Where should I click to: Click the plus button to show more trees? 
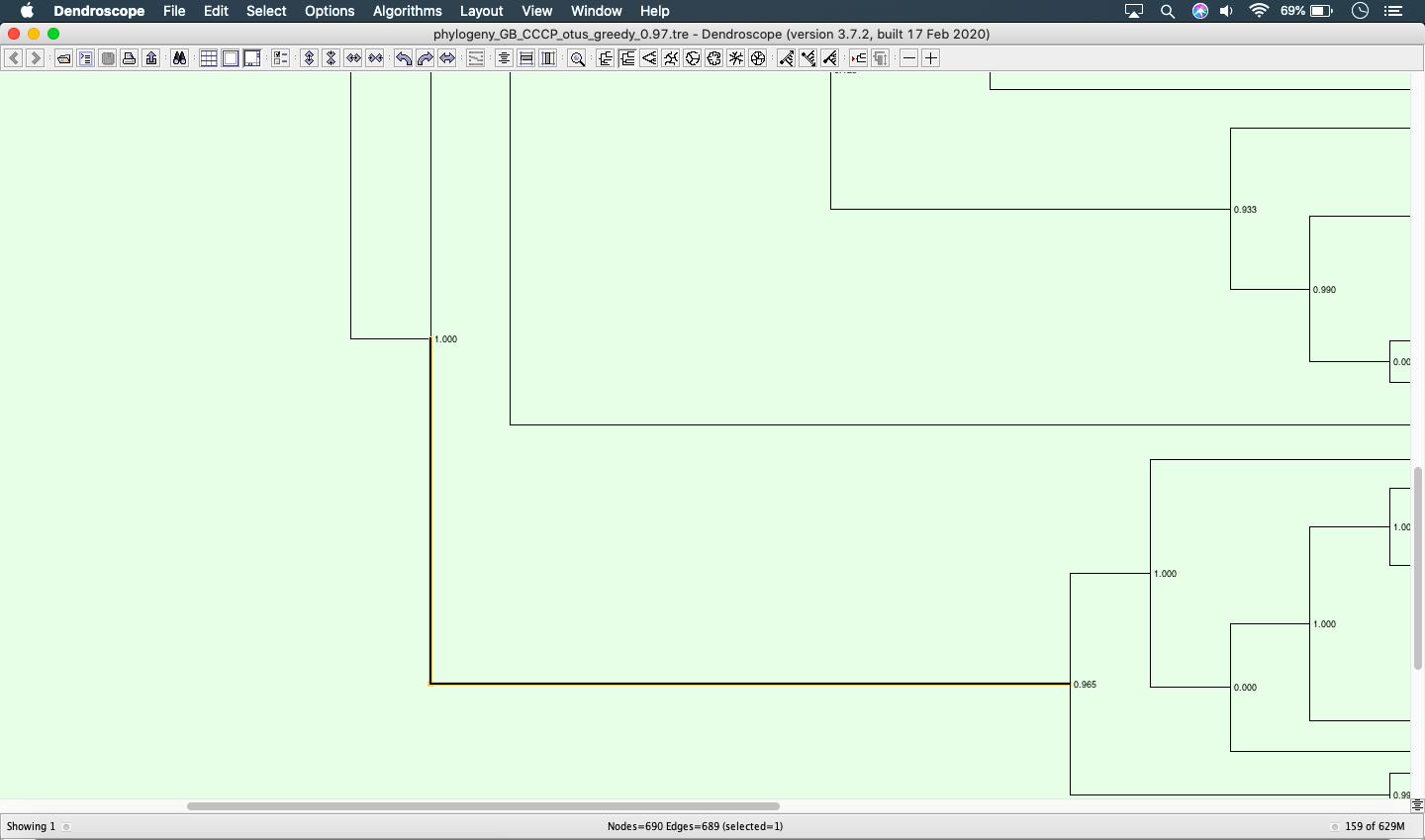[x=931, y=58]
